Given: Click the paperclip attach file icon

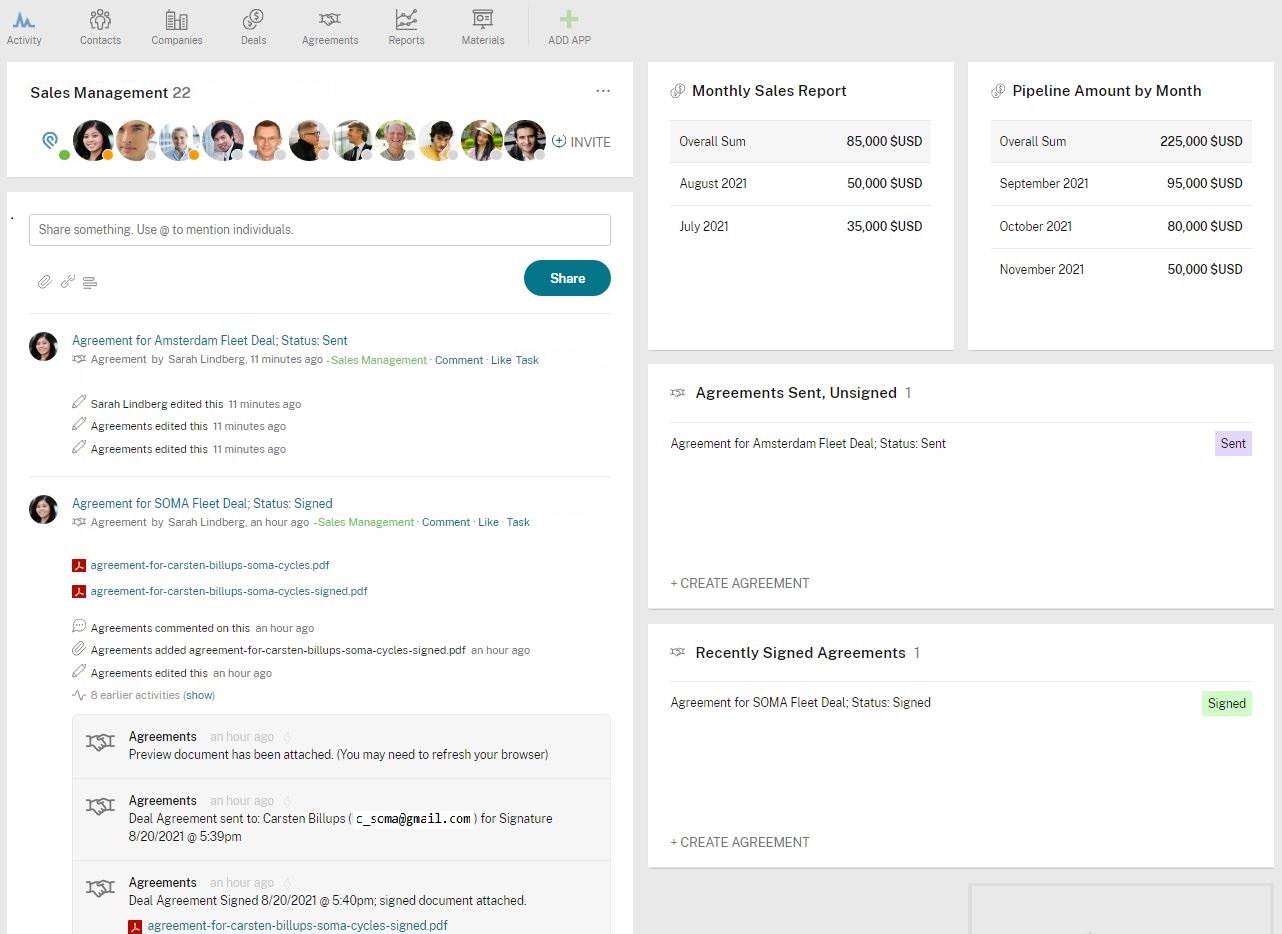Looking at the screenshot, I should [45, 282].
